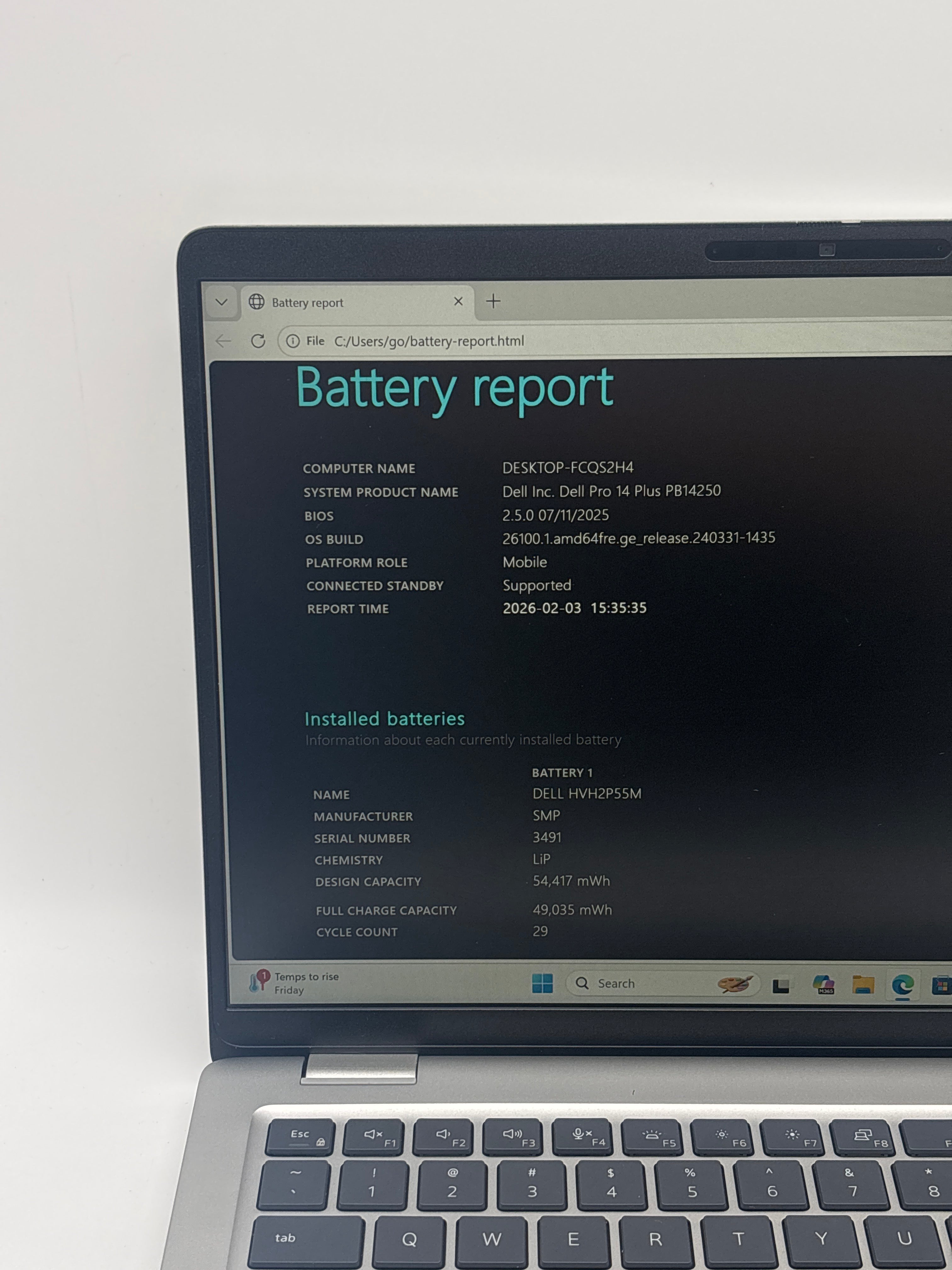Select the Installed batteries heading
The width and height of the screenshot is (952, 1270).
384,719
